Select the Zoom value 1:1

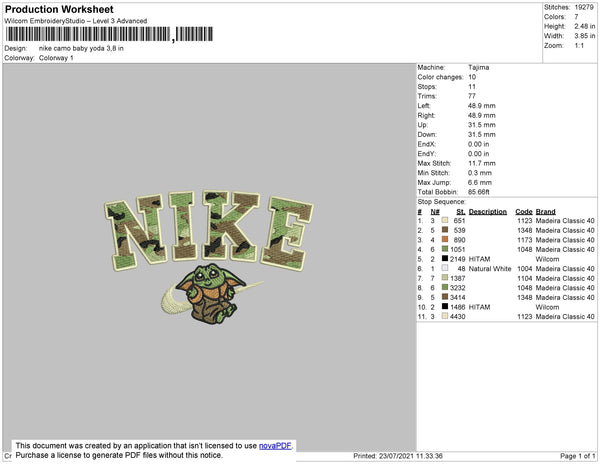point(579,46)
